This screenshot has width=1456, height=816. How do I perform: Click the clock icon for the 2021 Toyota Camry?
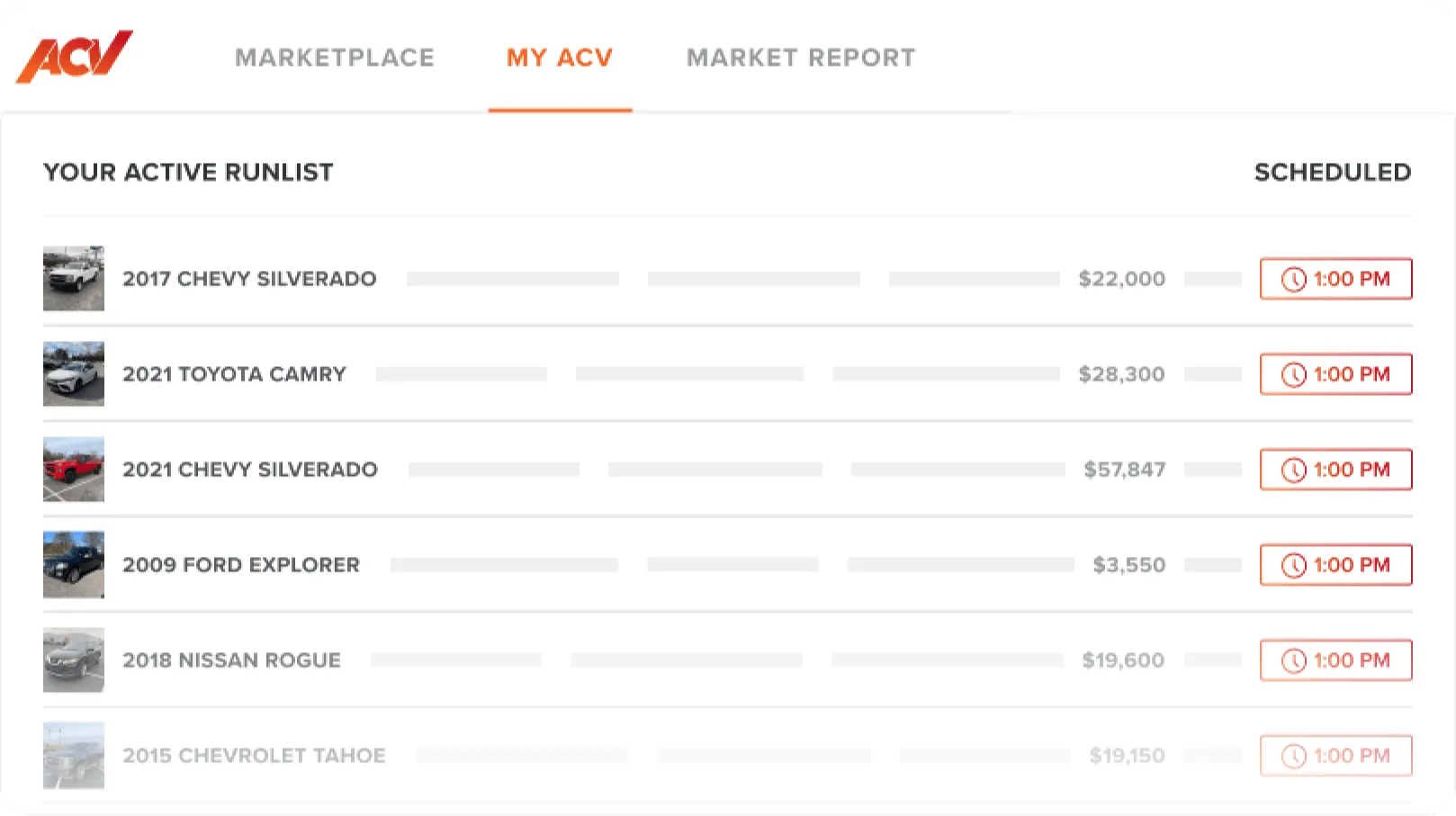pos(1293,374)
